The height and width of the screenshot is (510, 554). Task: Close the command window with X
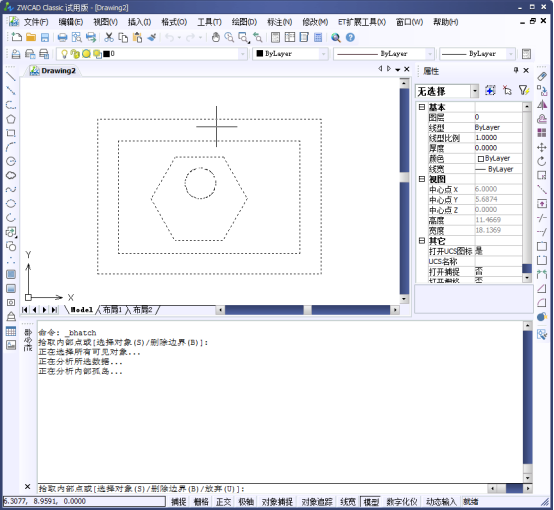pos(27,487)
